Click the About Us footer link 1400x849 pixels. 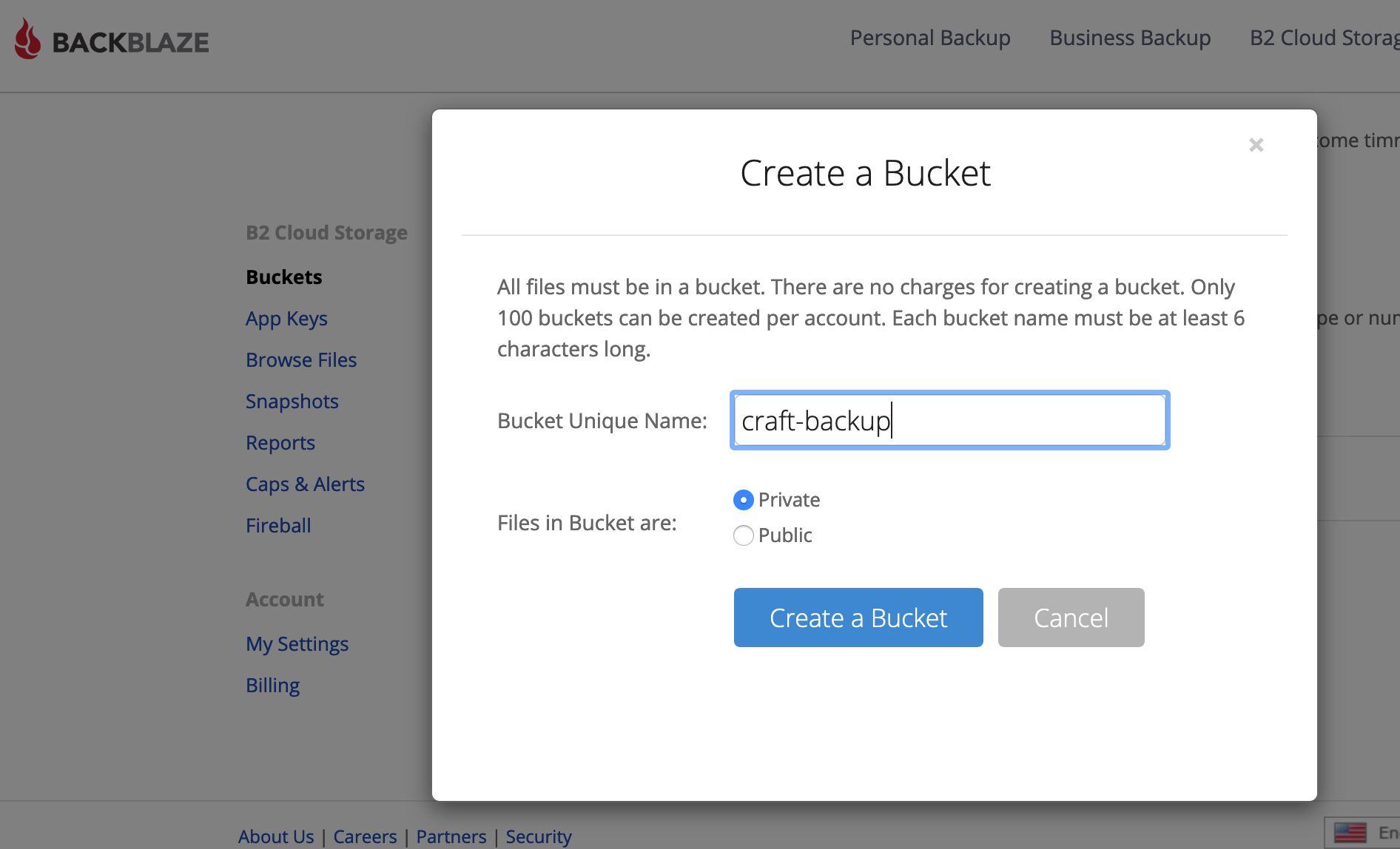pyautogui.click(x=276, y=836)
